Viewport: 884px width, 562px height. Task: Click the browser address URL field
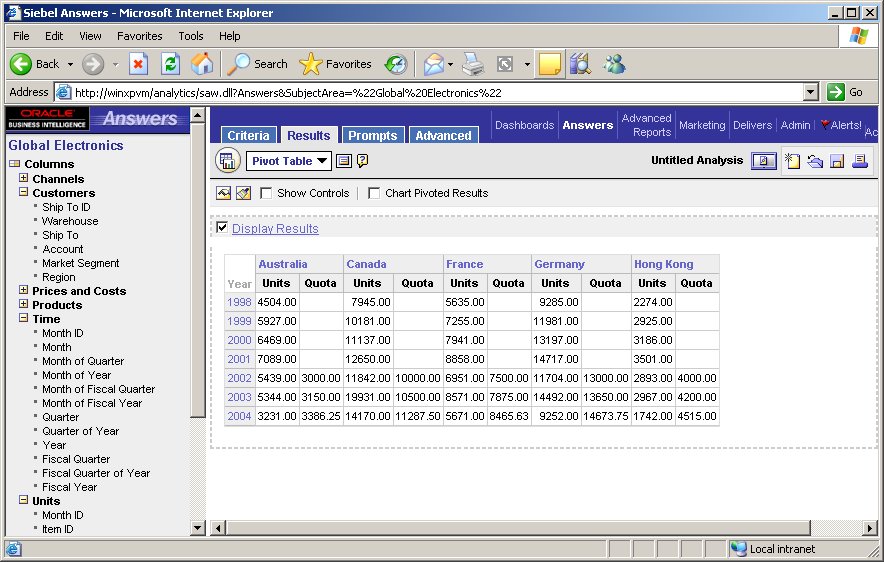click(430, 92)
